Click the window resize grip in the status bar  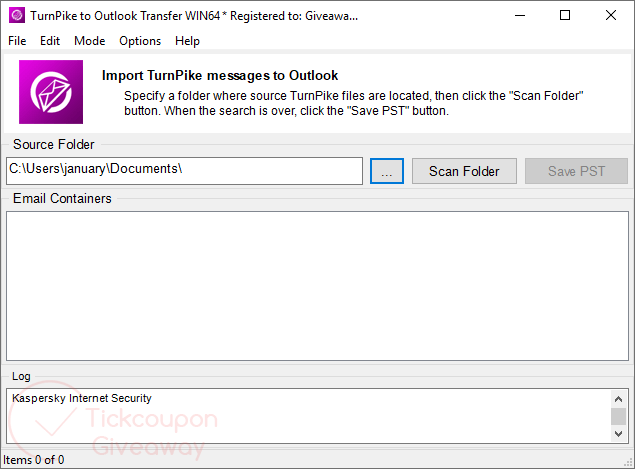pos(629,462)
